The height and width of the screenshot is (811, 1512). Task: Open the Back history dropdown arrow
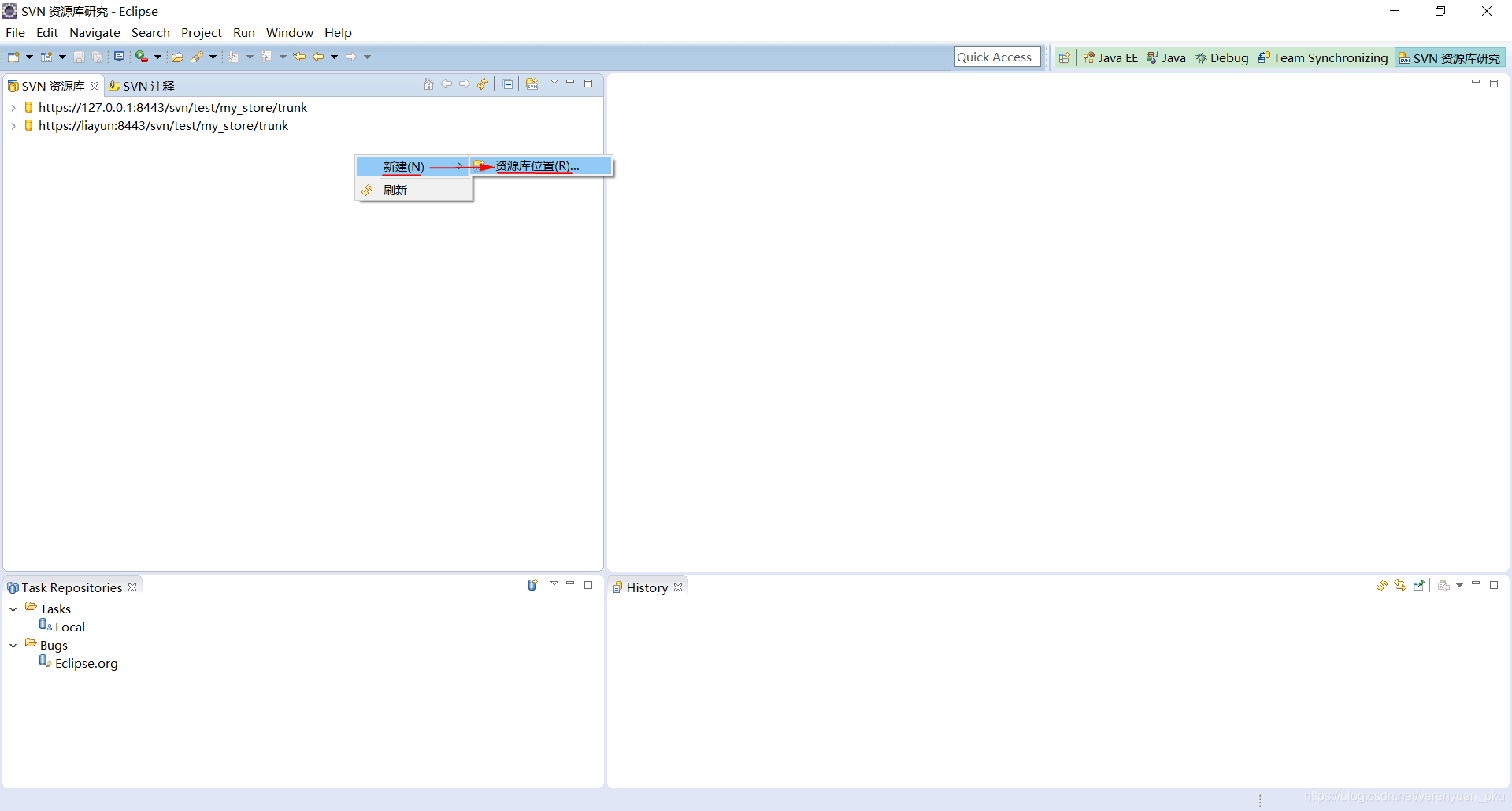334,57
